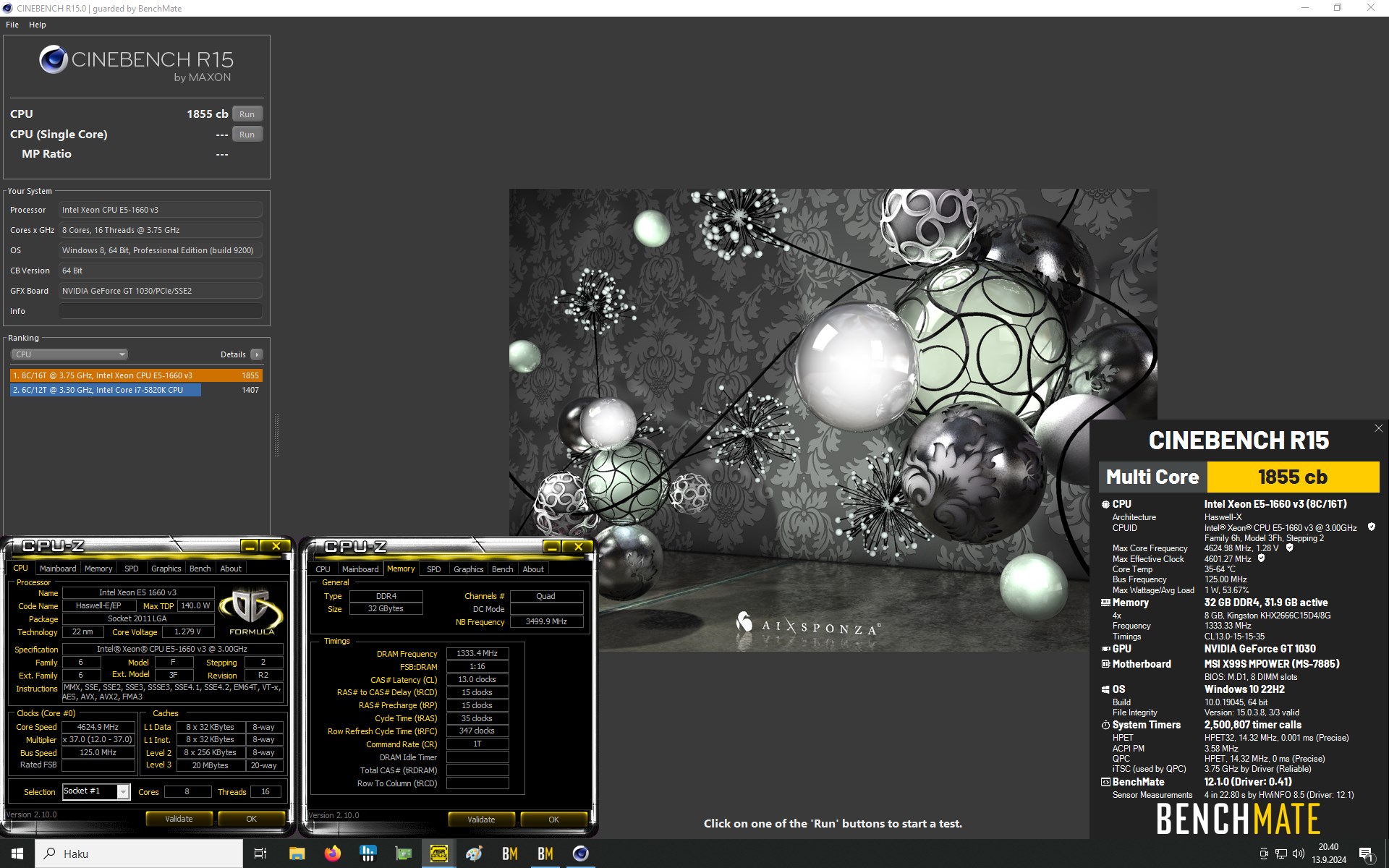Click the ranking Details arrow button

coord(256,354)
